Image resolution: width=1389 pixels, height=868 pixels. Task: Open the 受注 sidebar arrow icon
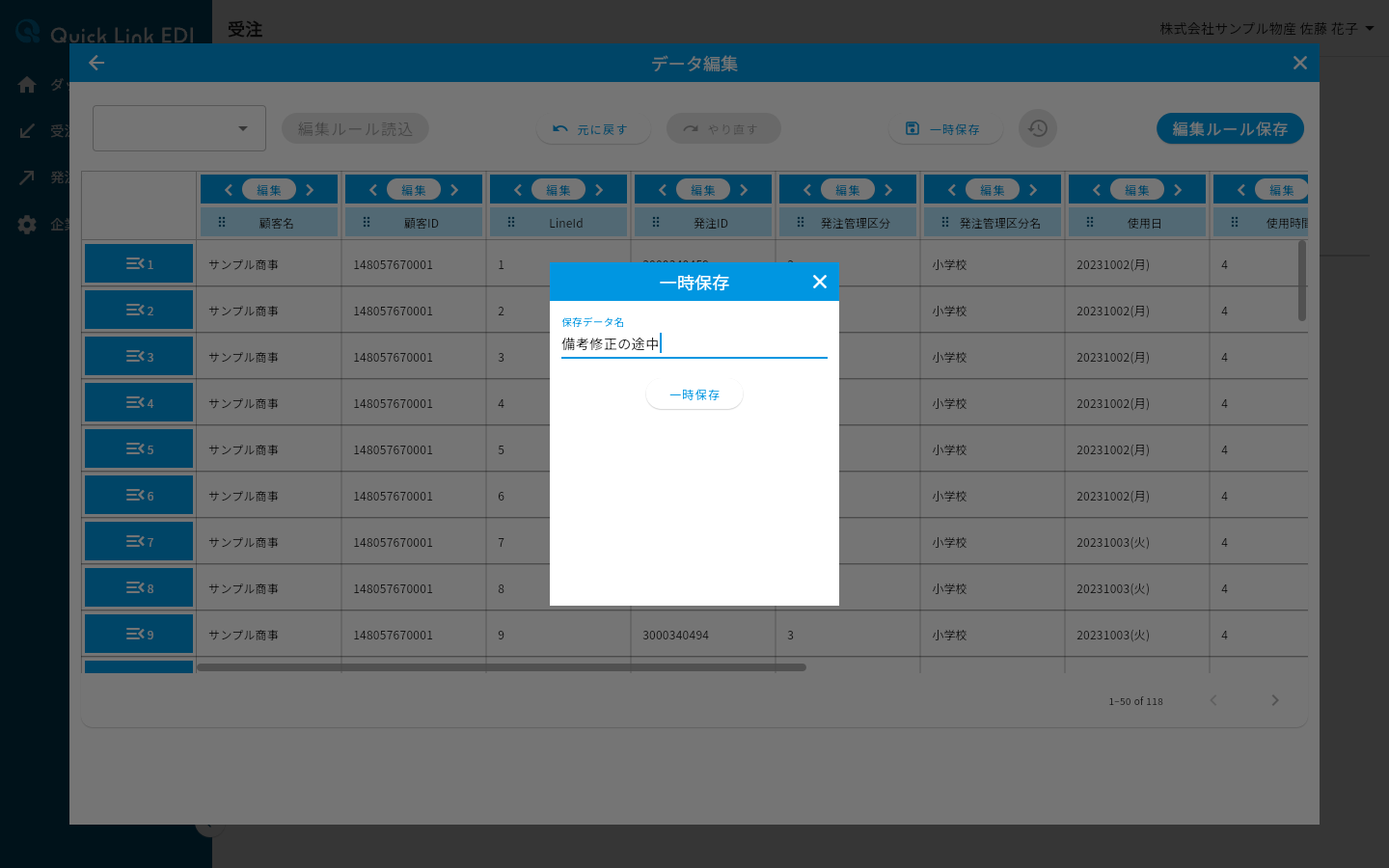click(27, 131)
